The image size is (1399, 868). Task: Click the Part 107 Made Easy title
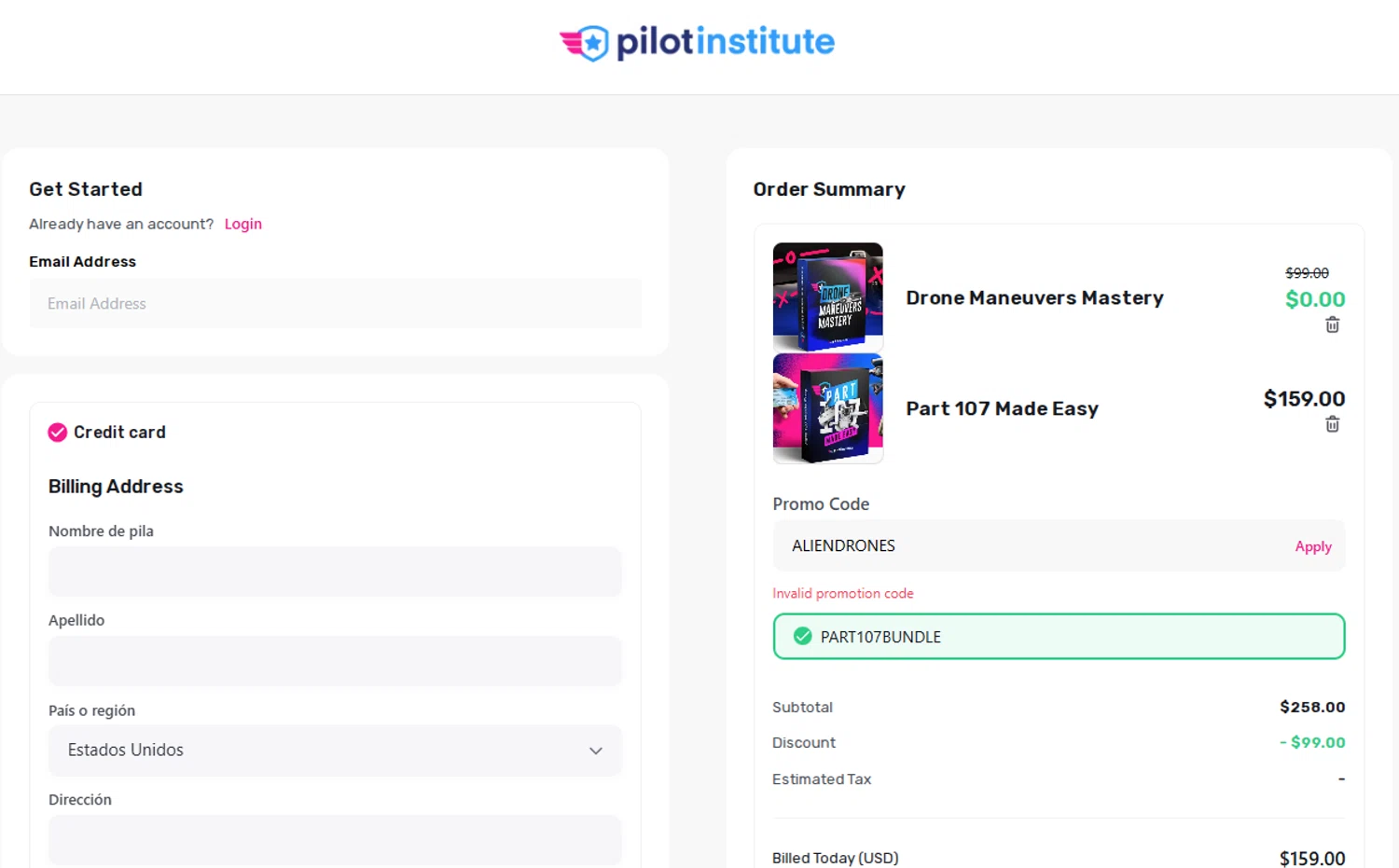click(x=1002, y=408)
